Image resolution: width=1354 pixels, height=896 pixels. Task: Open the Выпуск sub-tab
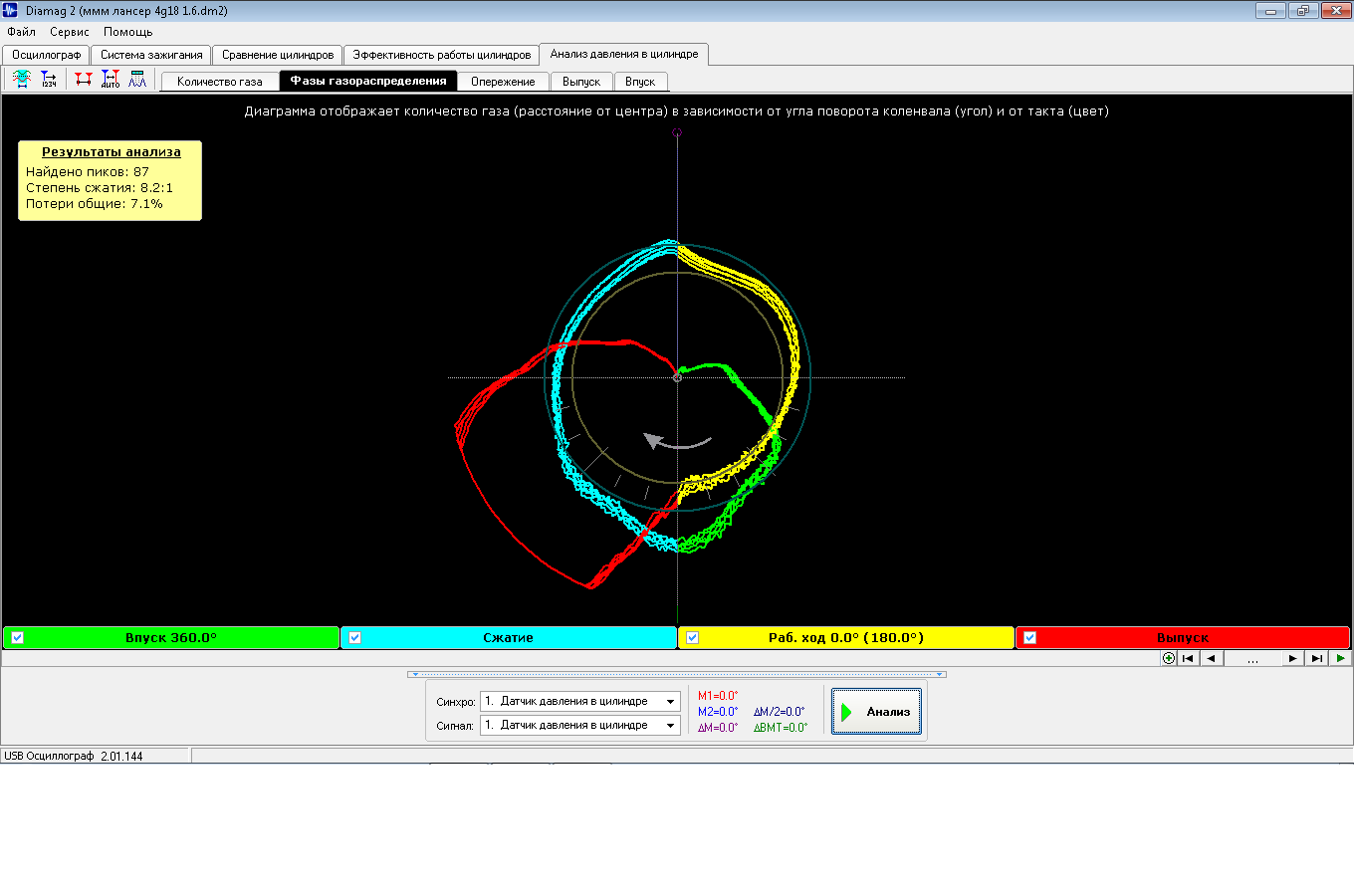click(581, 82)
